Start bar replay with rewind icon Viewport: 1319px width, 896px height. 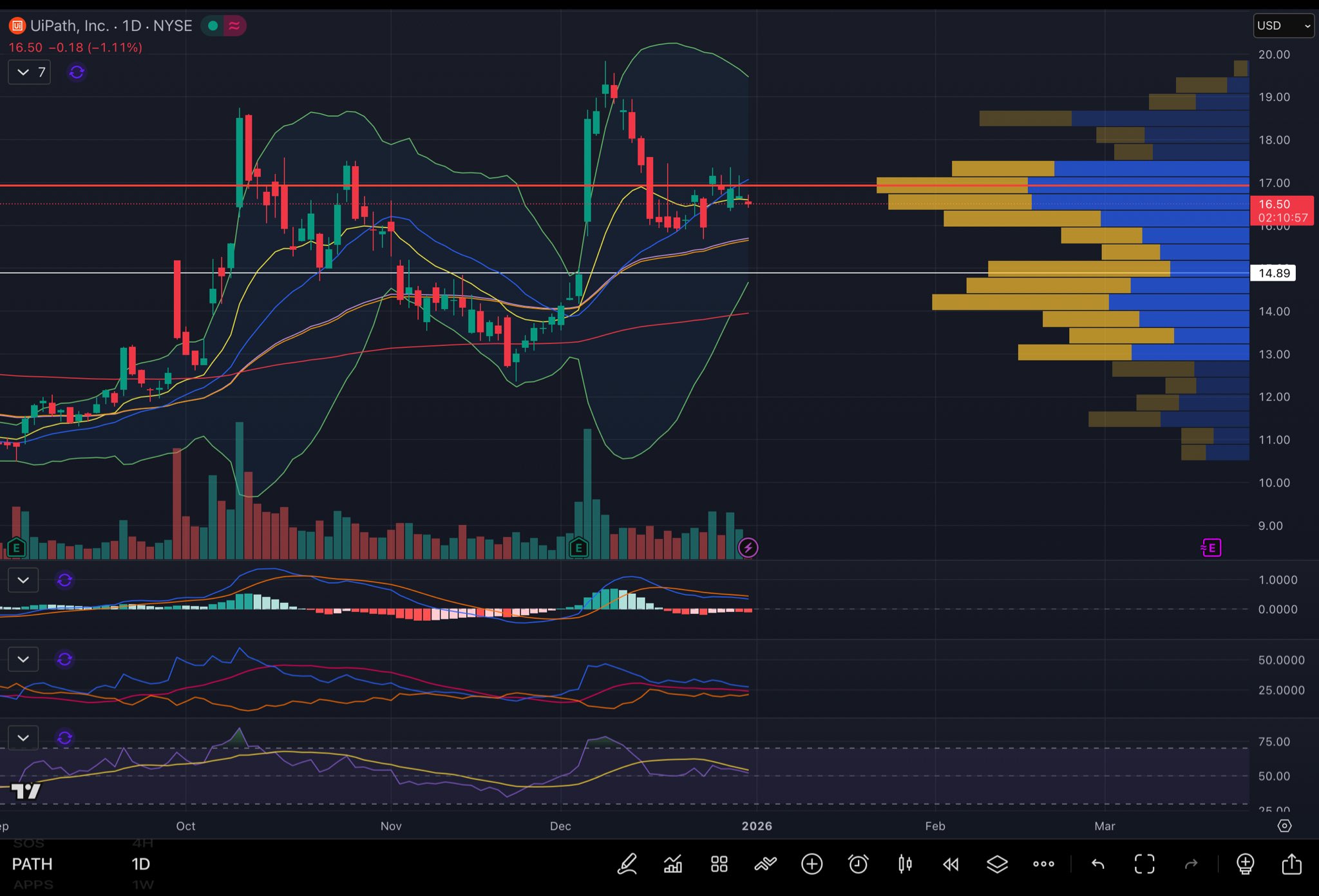coord(951,864)
